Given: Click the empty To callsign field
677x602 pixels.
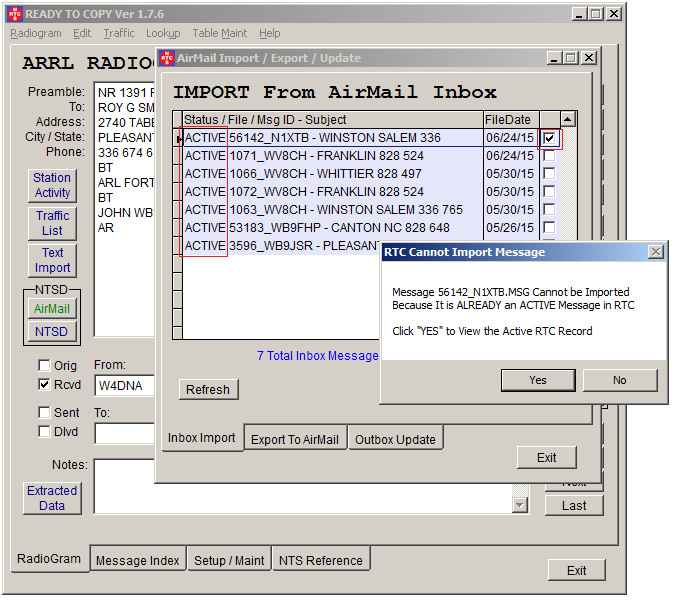Looking at the screenshot, I should tap(124, 433).
